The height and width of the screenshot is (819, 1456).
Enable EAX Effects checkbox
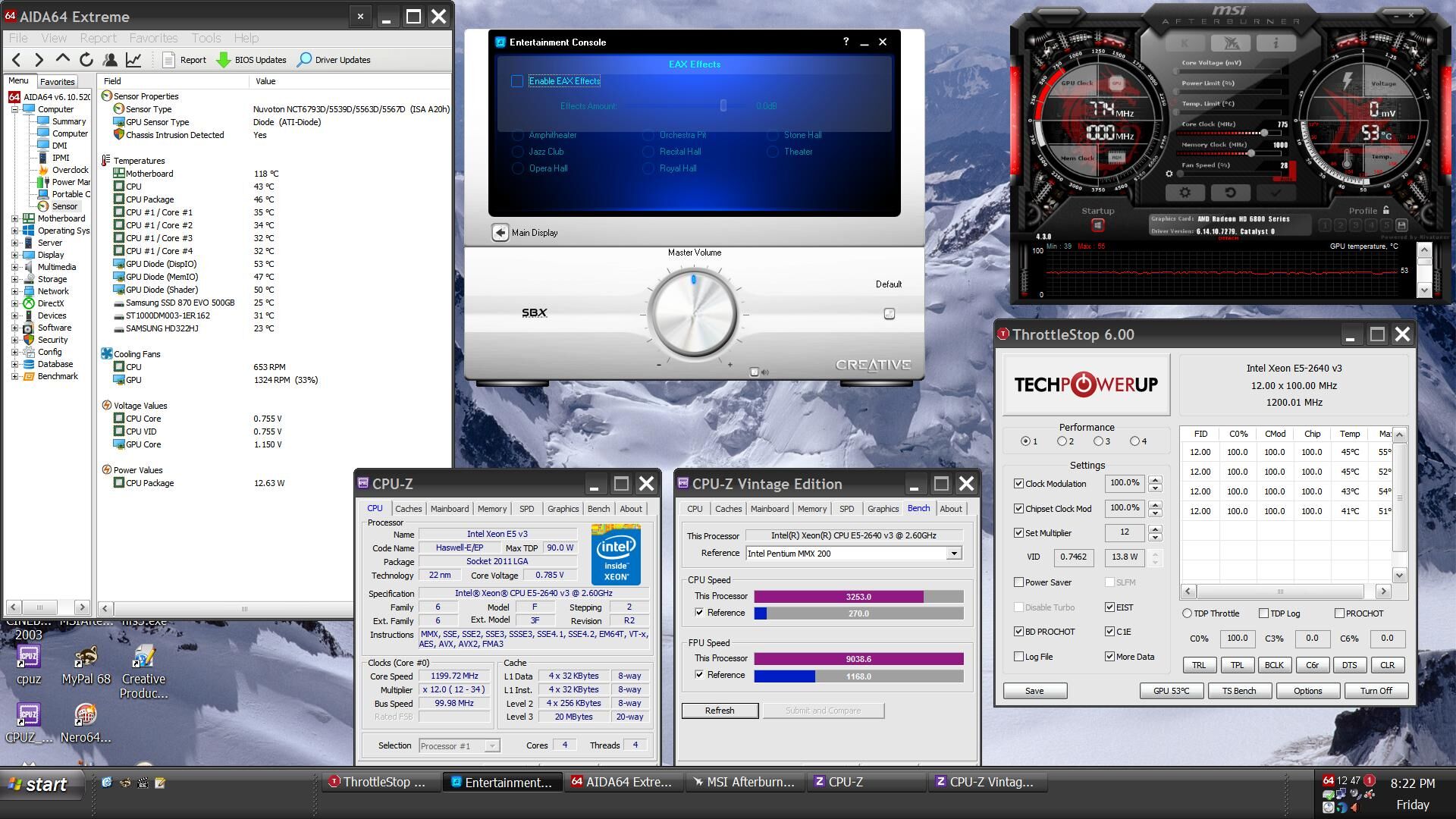[x=517, y=81]
